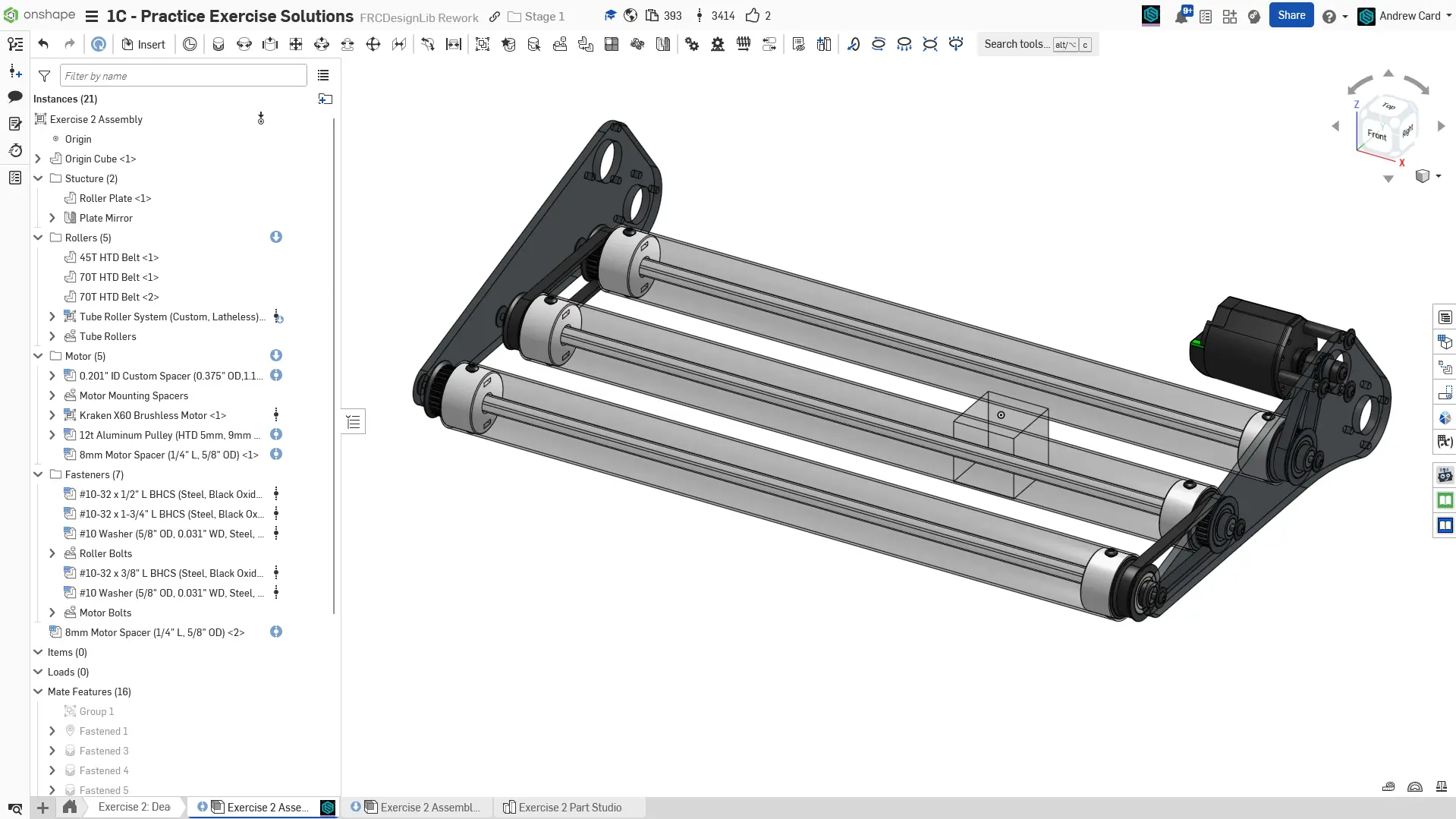The width and height of the screenshot is (1456, 819).
Task: Click the home icon in tab bar
Action: tap(70, 807)
